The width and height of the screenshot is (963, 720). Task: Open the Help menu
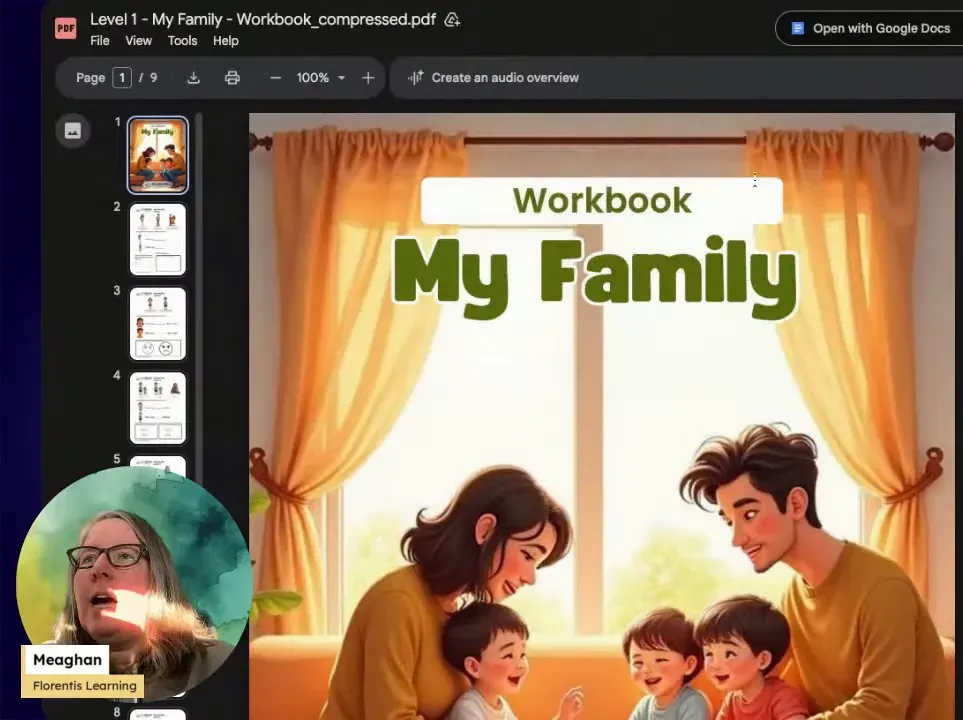[x=226, y=41]
